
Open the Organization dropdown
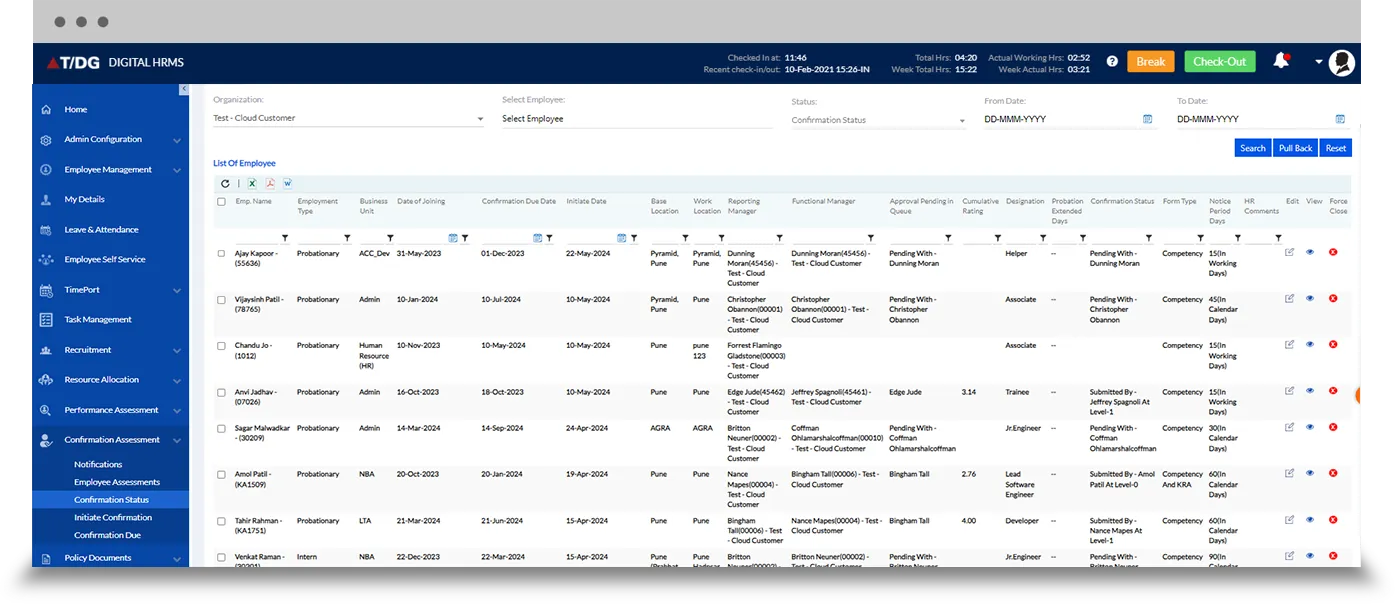(348, 119)
